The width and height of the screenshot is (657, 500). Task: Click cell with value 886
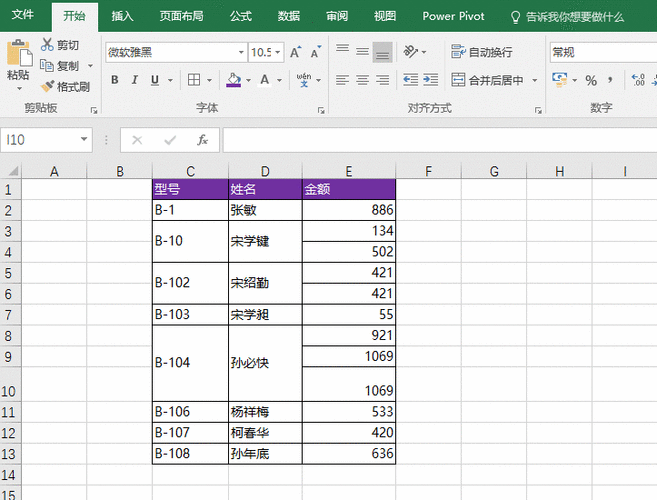click(349, 210)
